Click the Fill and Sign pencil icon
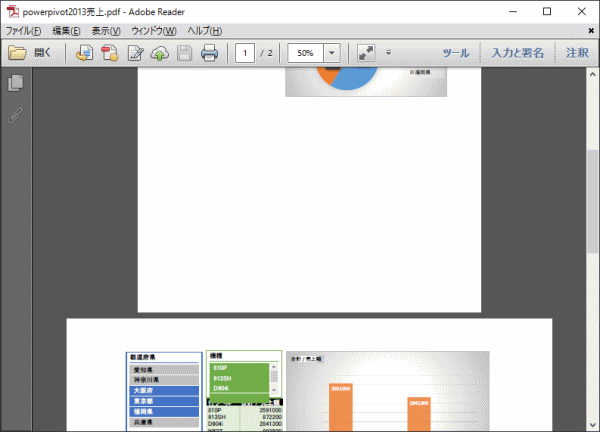 [135, 53]
